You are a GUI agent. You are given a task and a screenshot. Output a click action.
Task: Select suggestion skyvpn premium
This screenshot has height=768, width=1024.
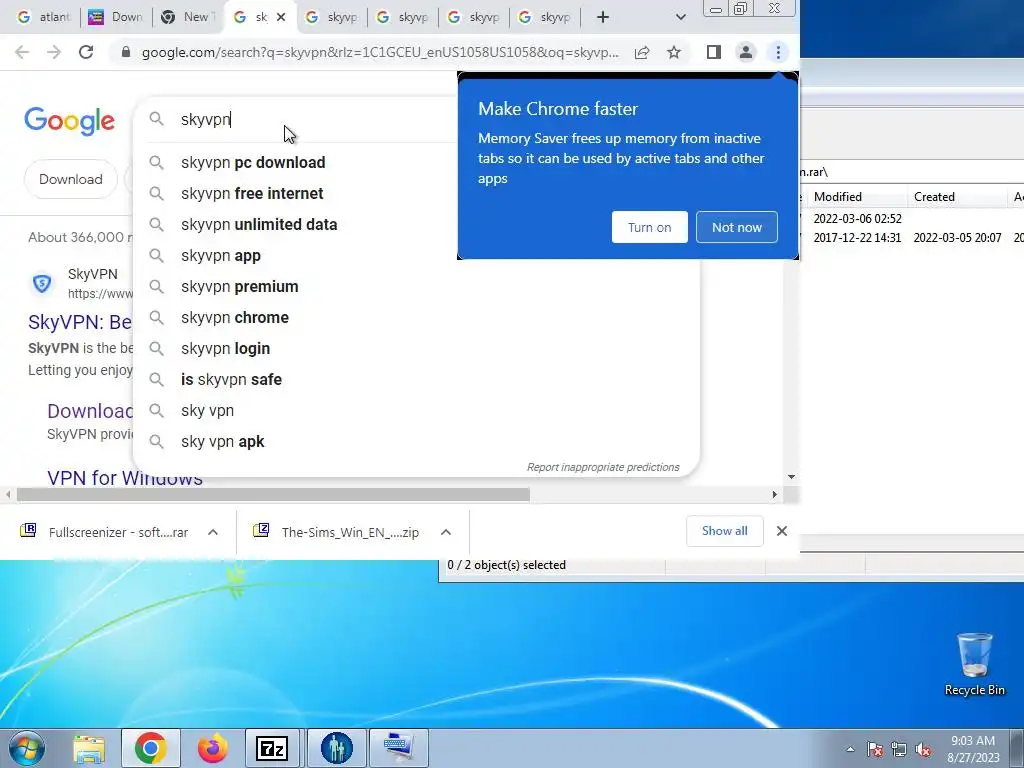pos(240,287)
